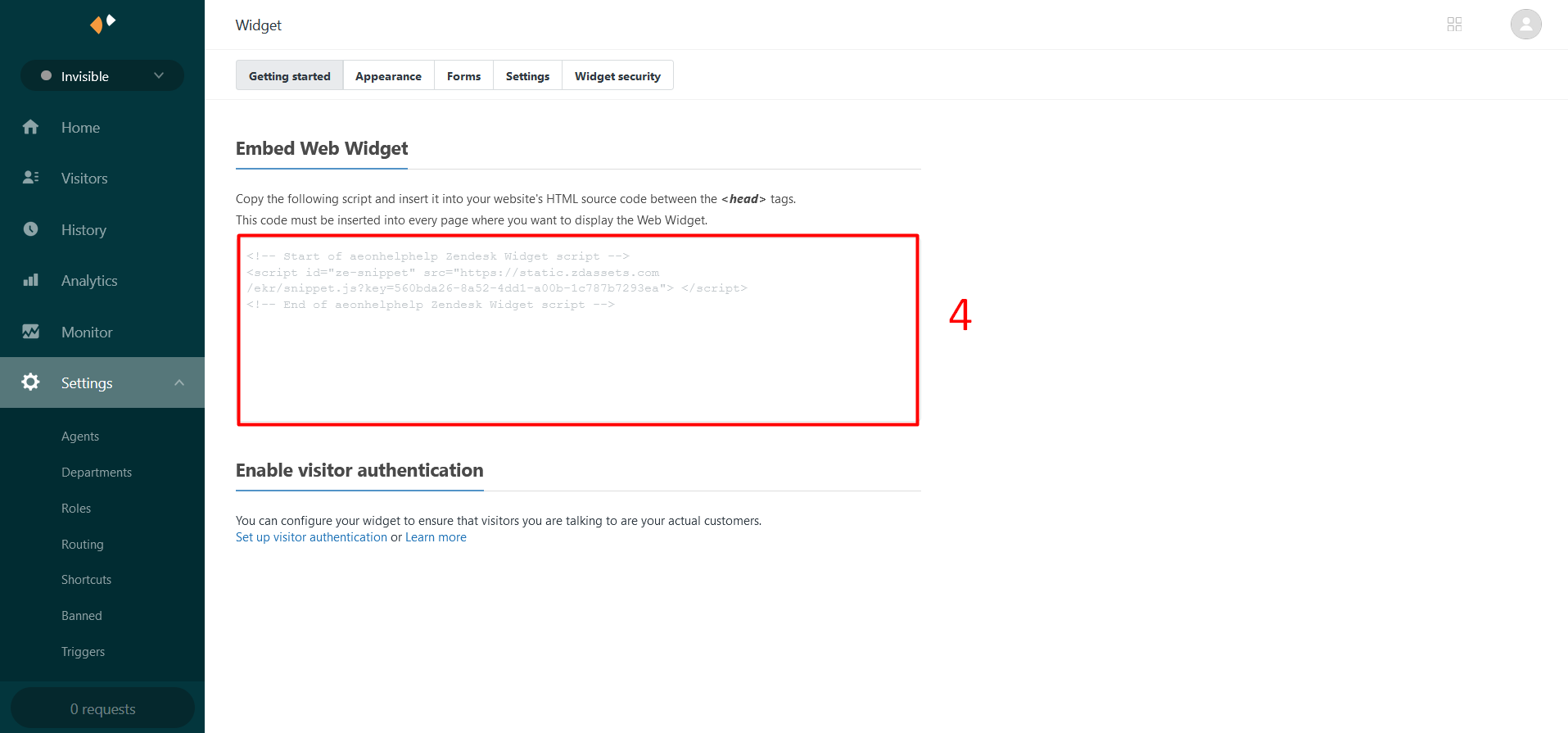The width and height of the screenshot is (1568, 733).
Task: Open Departments in the settings submenu
Action: pyautogui.click(x=97, y=473)
